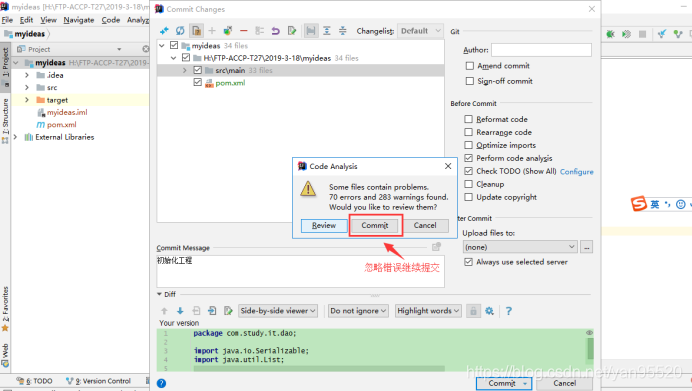692x391 pixels.
Task: Enable the Optimize imports checkbox
Action: pos(468,145)
